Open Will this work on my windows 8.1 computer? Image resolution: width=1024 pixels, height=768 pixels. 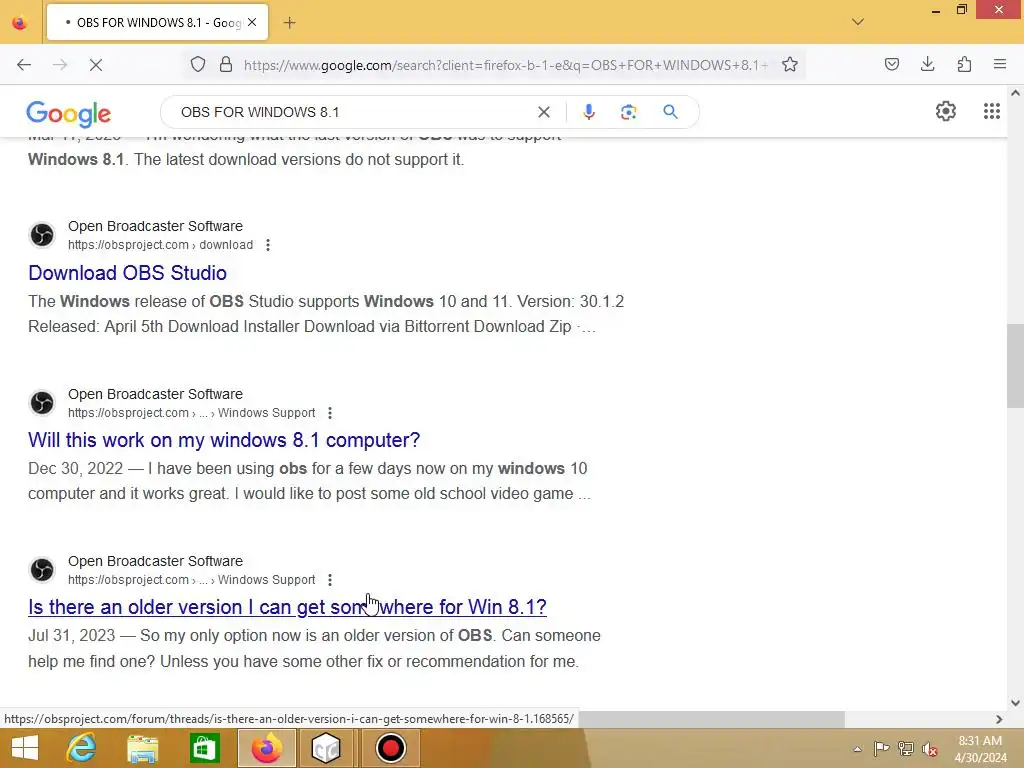[x=224, y=440]
